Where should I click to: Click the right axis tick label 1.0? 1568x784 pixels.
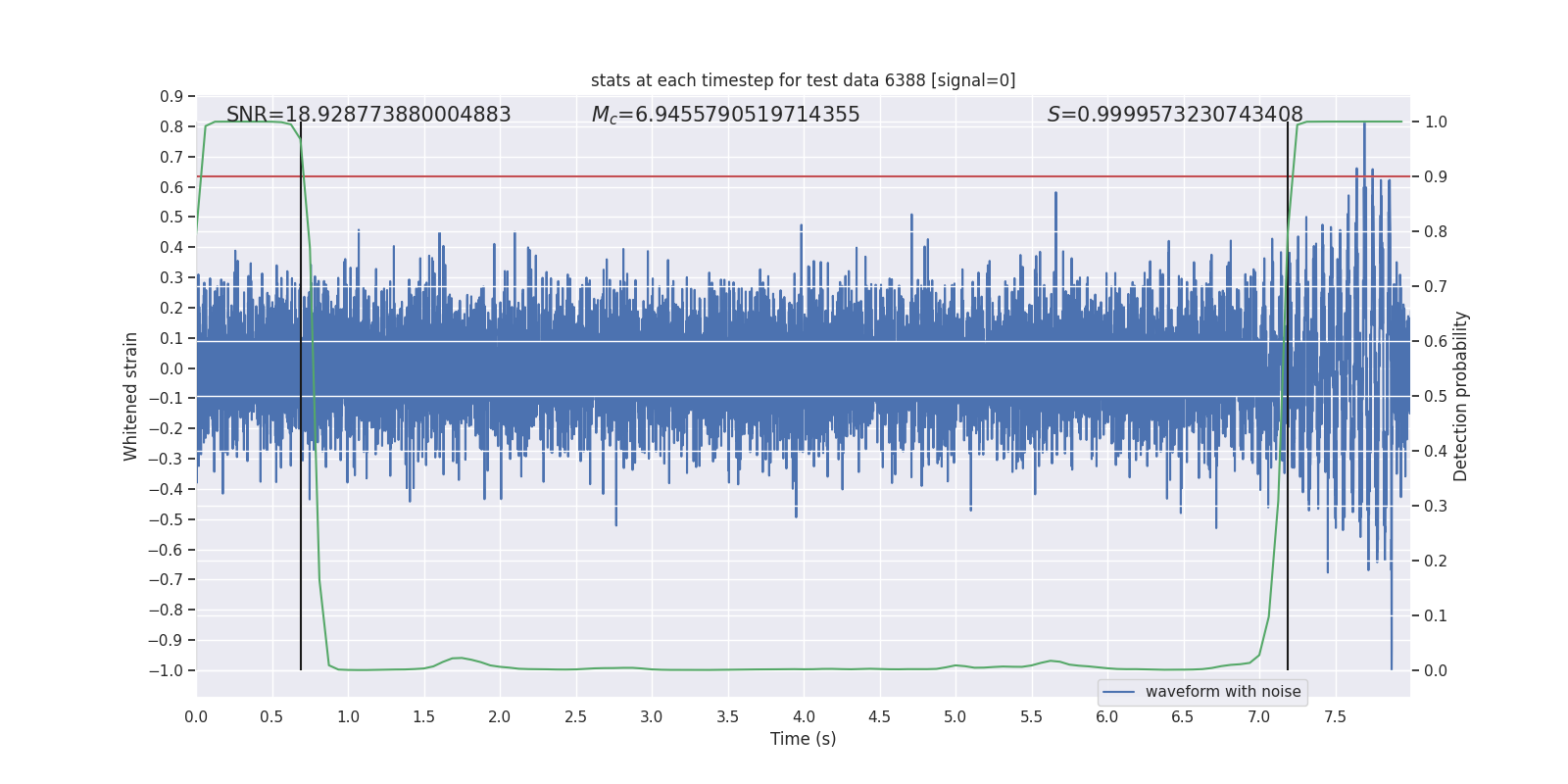coord(1436,122)
